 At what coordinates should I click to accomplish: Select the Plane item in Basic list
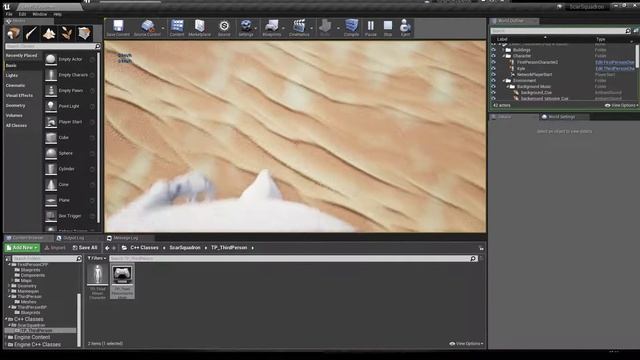click(69, 200)
